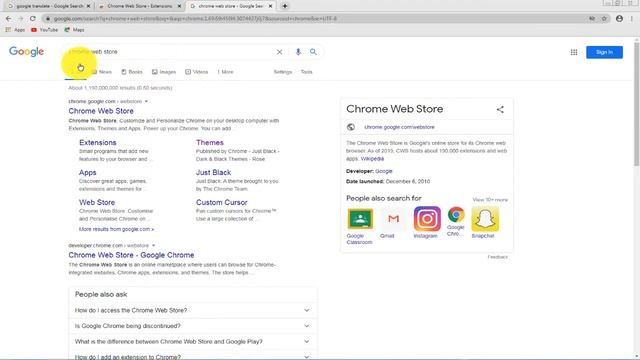Image resolution: width=640 pixels, height=360 pixels.
Task: Bookmark this page with star icon
Action: (604, 18)
